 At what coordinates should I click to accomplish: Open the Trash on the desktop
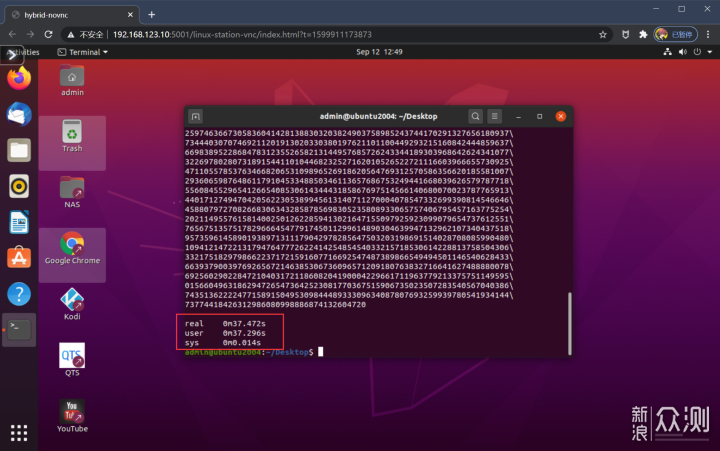pos(72,134)
